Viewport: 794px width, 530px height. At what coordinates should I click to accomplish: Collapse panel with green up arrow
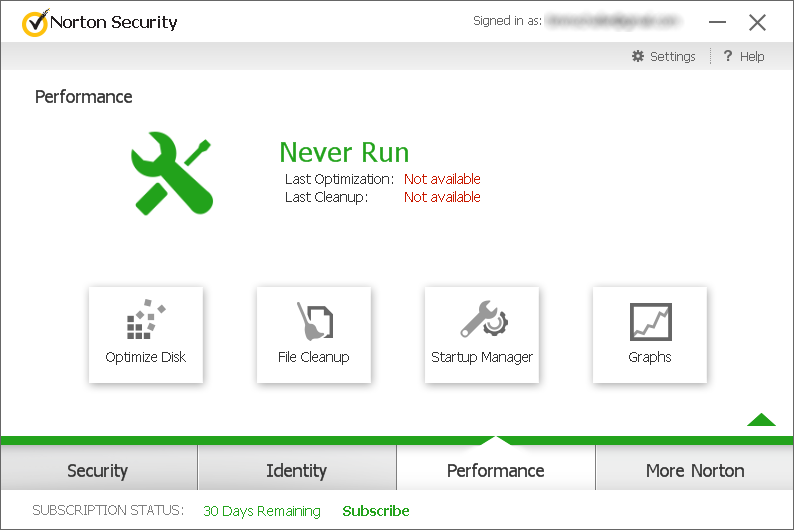click(761, 419)
